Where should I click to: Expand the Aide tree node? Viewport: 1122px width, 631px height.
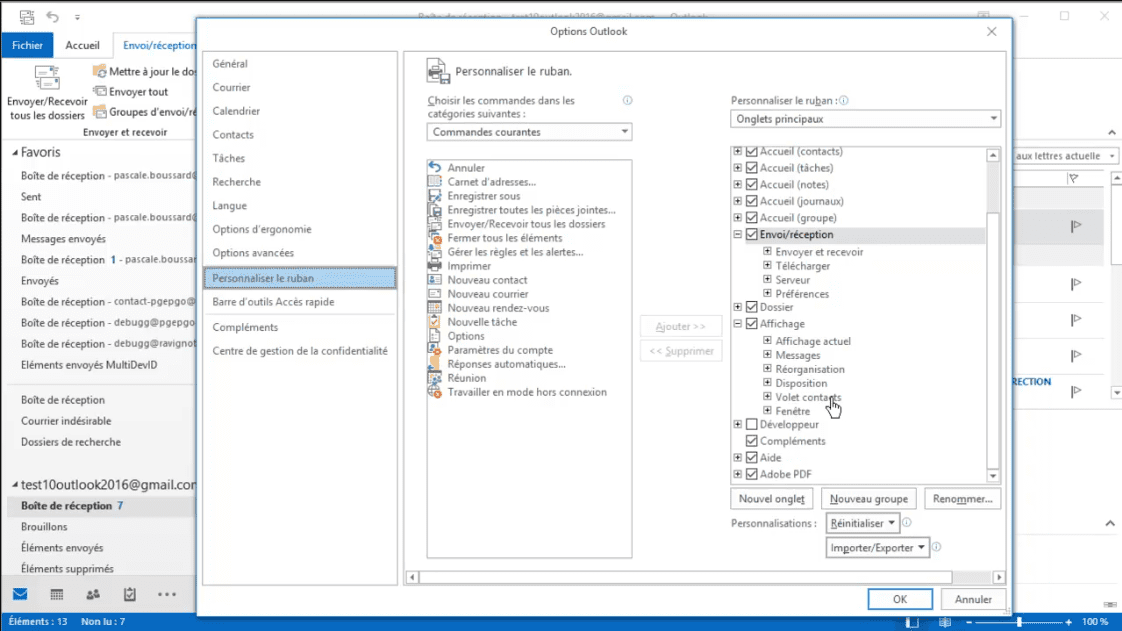(738, 457)
